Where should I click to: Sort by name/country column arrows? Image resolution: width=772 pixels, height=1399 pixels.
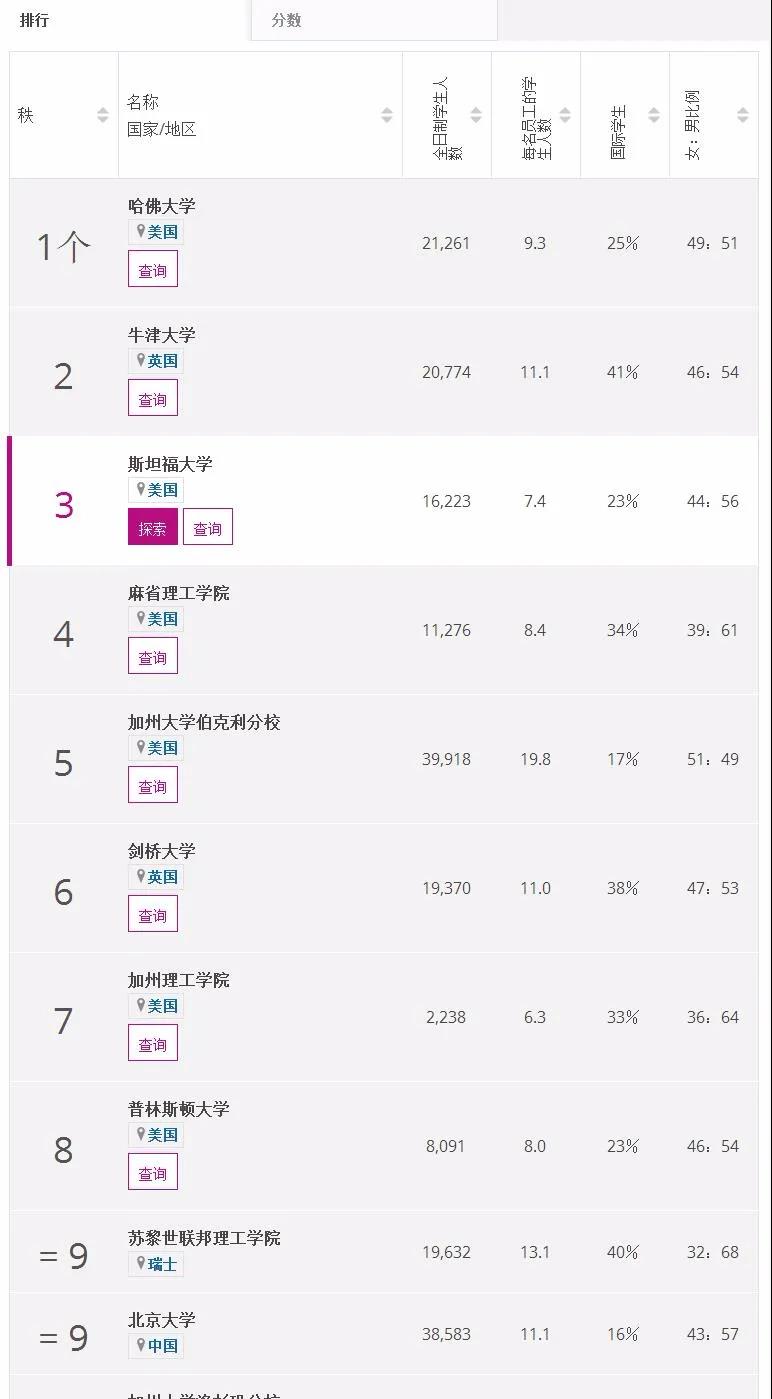pyautogui.click(x=387, y=115)
